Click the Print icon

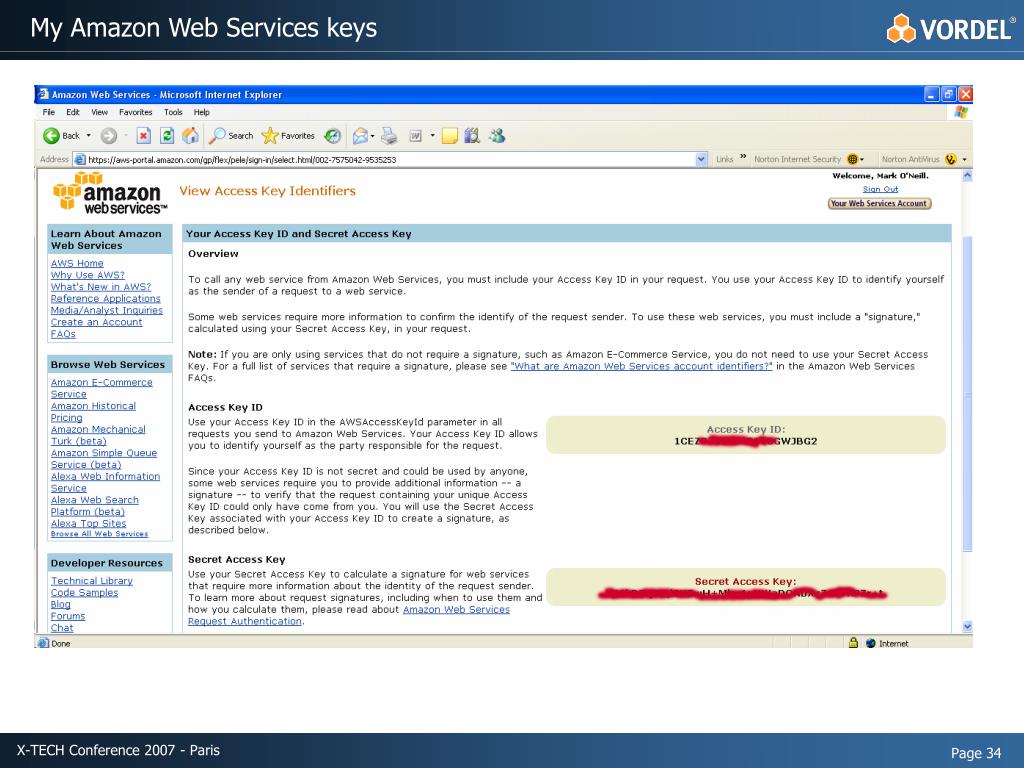(389, 136)
